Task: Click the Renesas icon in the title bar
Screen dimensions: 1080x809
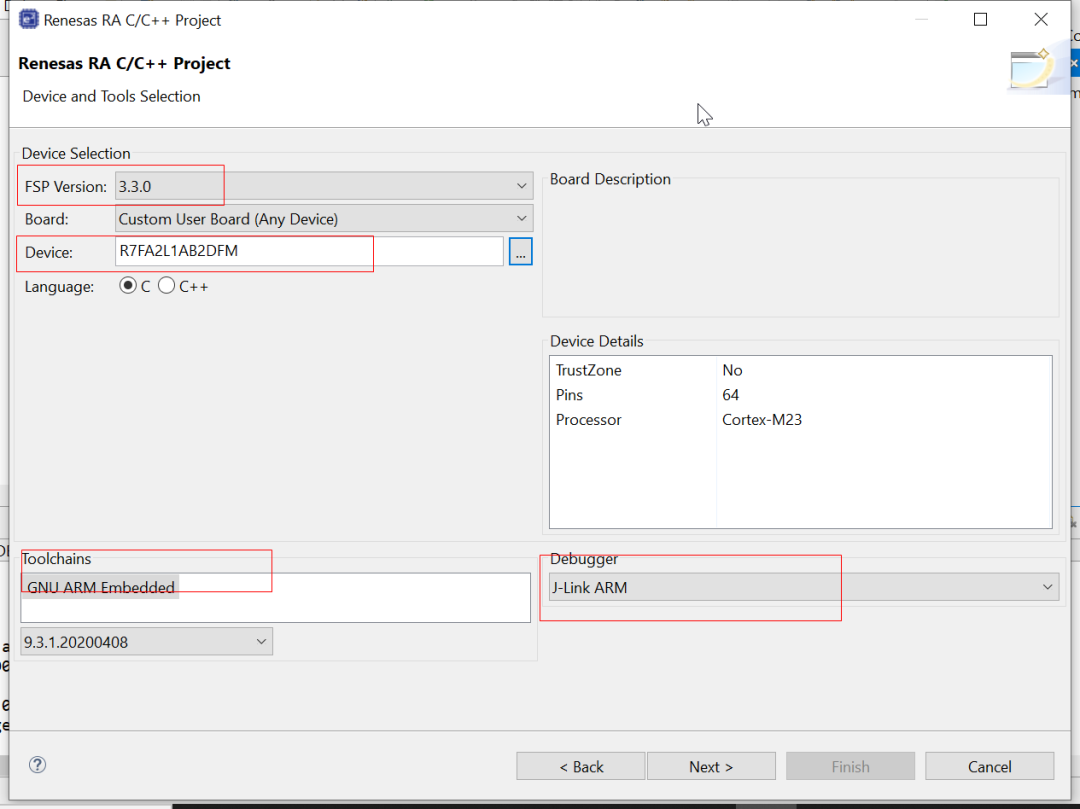Action: [x=29, y=20]
